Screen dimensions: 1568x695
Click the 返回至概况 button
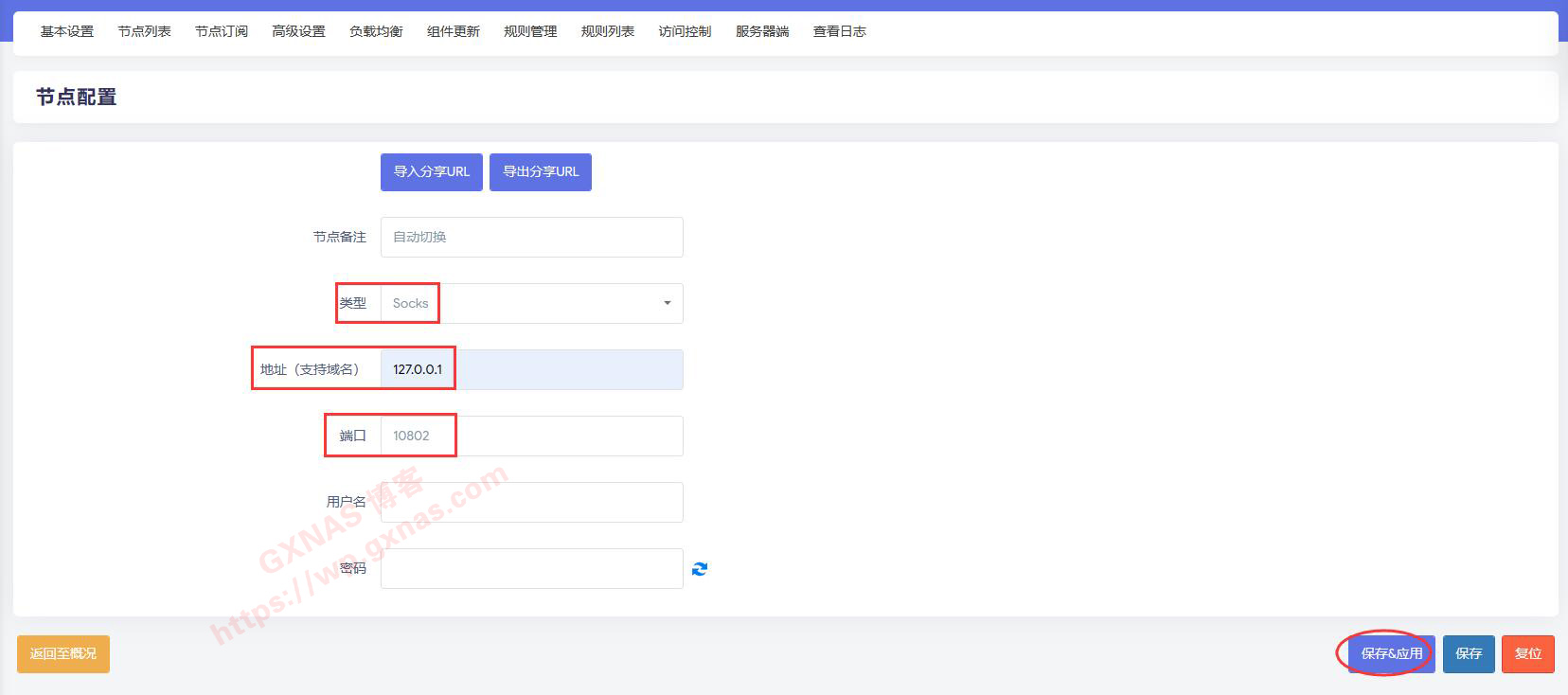click(63, 653)
